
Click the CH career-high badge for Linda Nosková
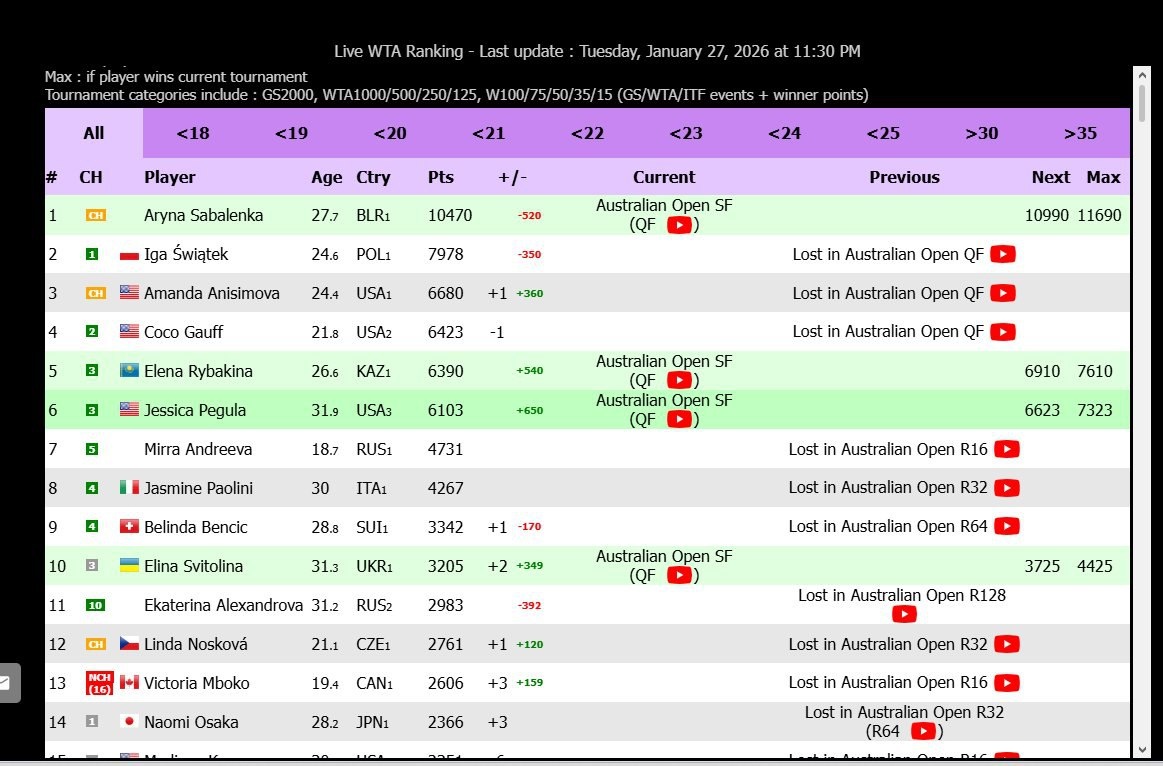(96, 644)
